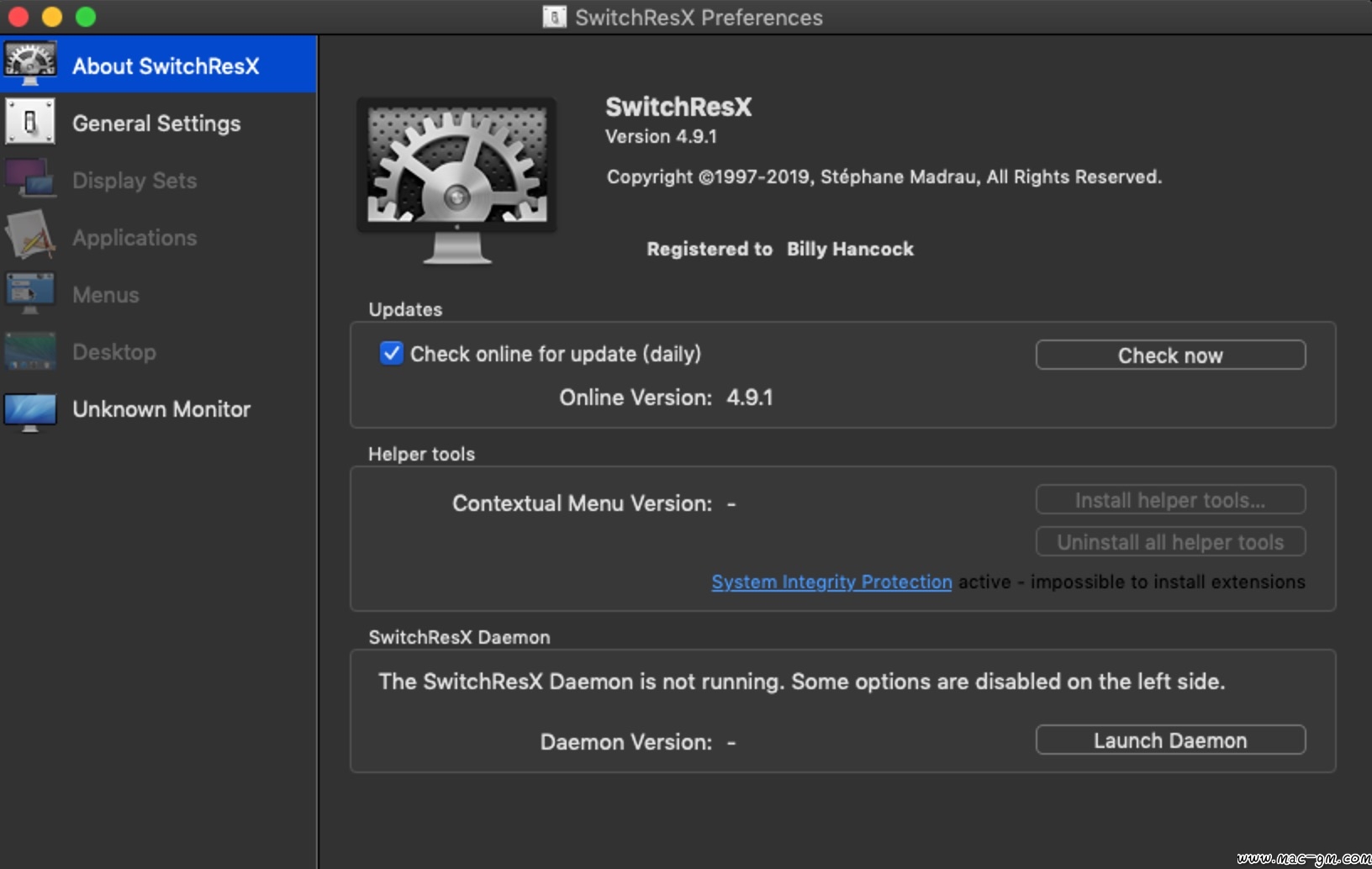Click the Daemon not running message
Screen dimensions: 1372x869
[801, 681]
